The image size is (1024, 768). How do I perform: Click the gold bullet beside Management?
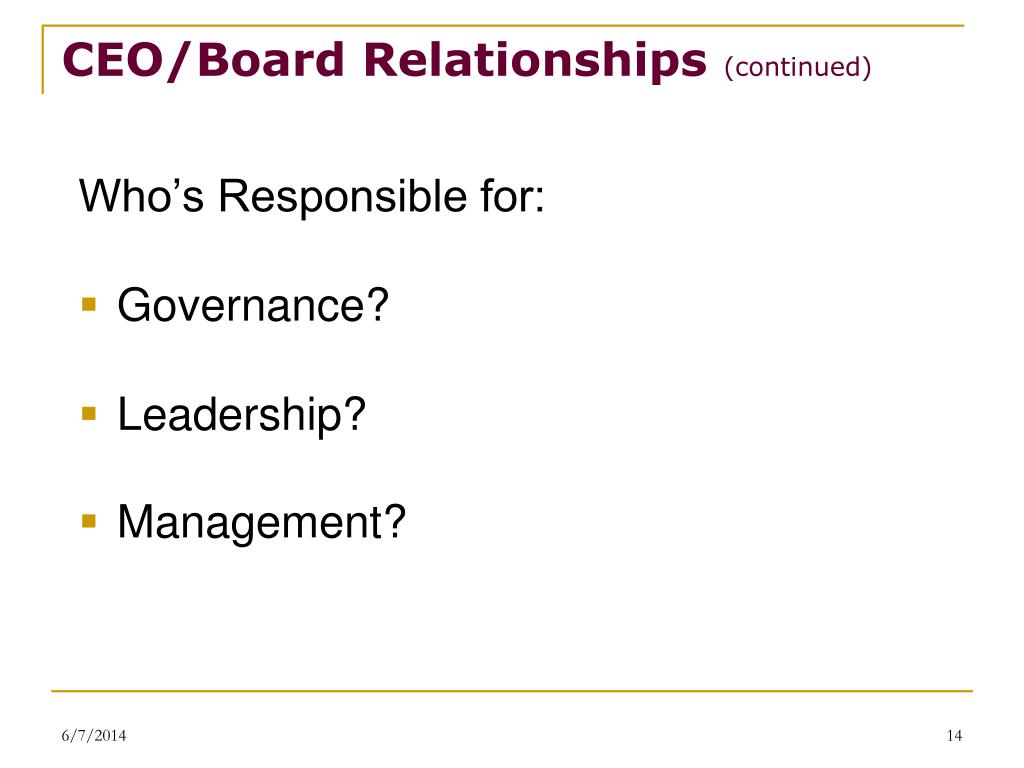[x=89, y=521]
